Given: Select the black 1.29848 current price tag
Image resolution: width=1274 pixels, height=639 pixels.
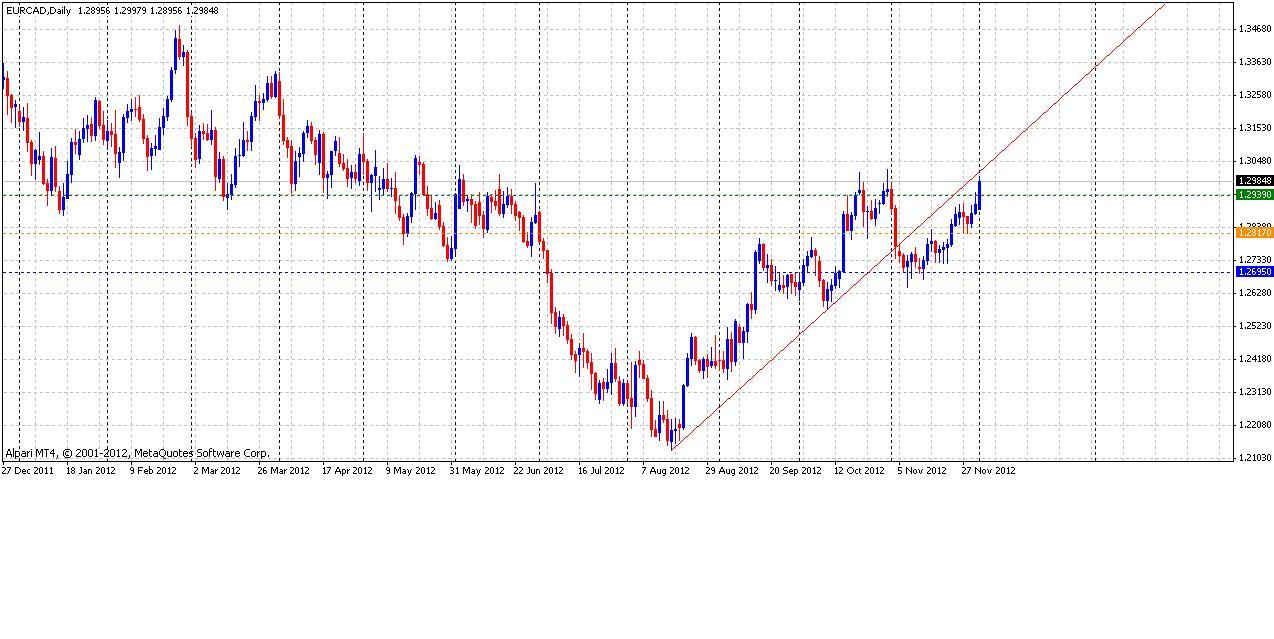Looking at the screenshot, I should [x=1254, y=181].
